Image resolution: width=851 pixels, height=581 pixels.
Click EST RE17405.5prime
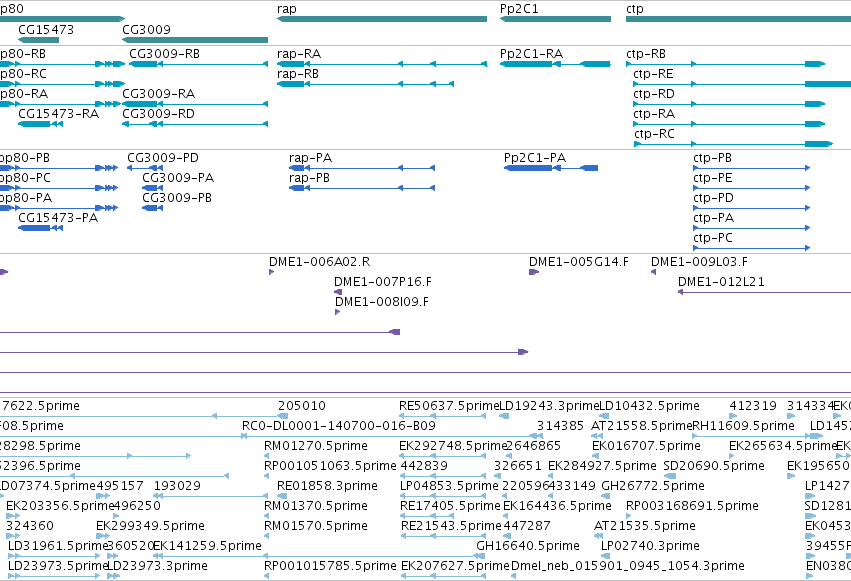point(450,506)
